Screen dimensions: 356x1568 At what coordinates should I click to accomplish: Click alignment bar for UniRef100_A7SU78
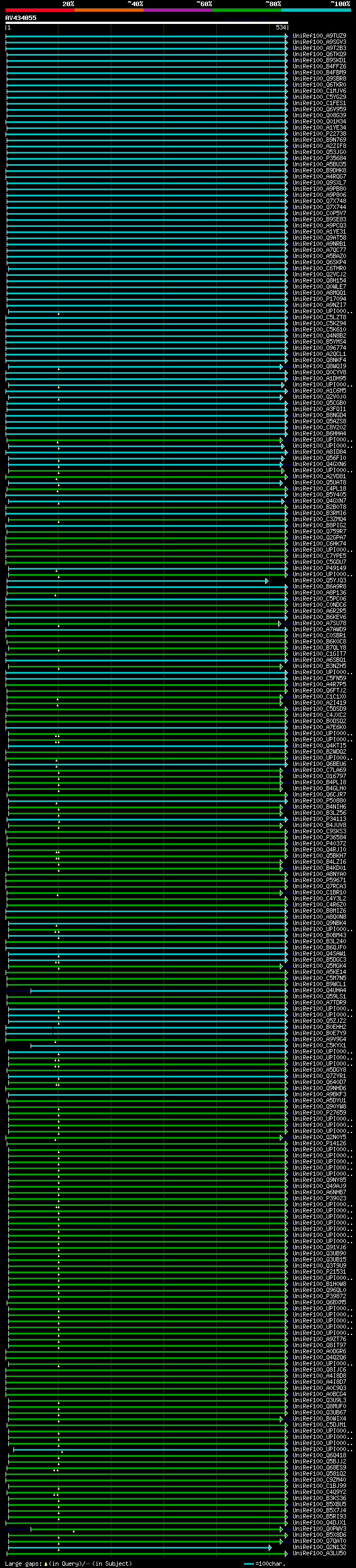145,624
